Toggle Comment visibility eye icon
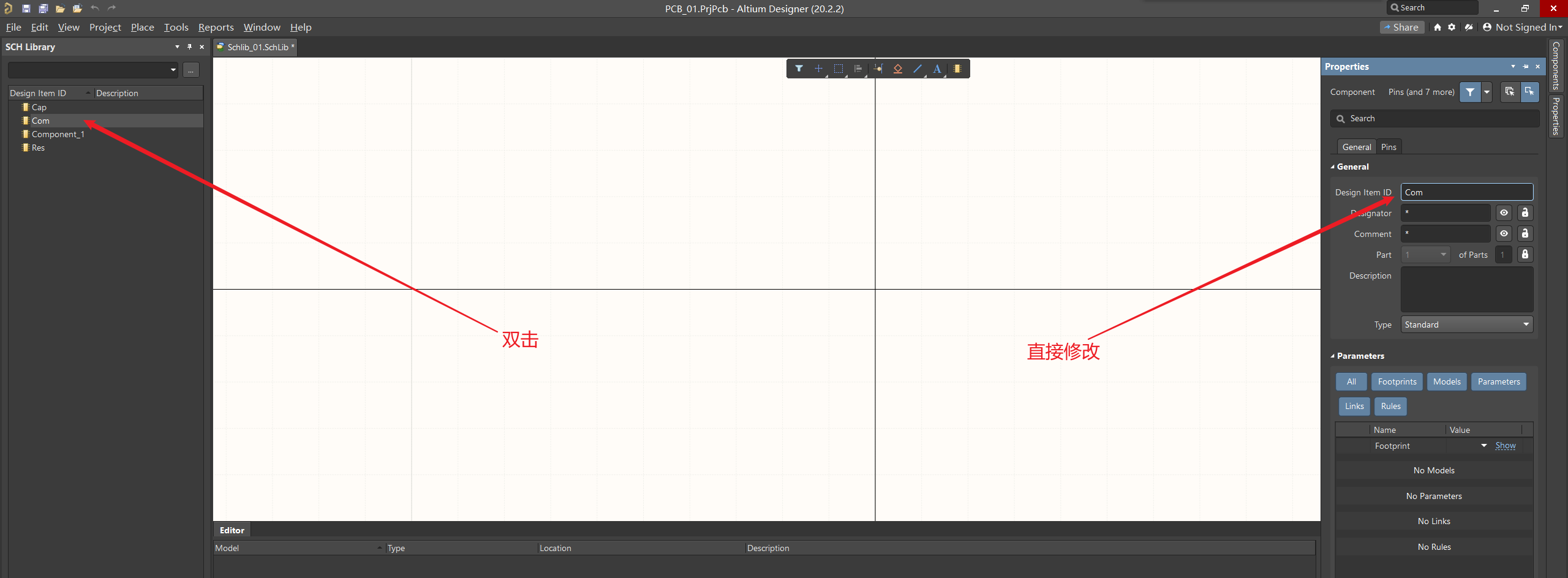 coord(1504,234)
